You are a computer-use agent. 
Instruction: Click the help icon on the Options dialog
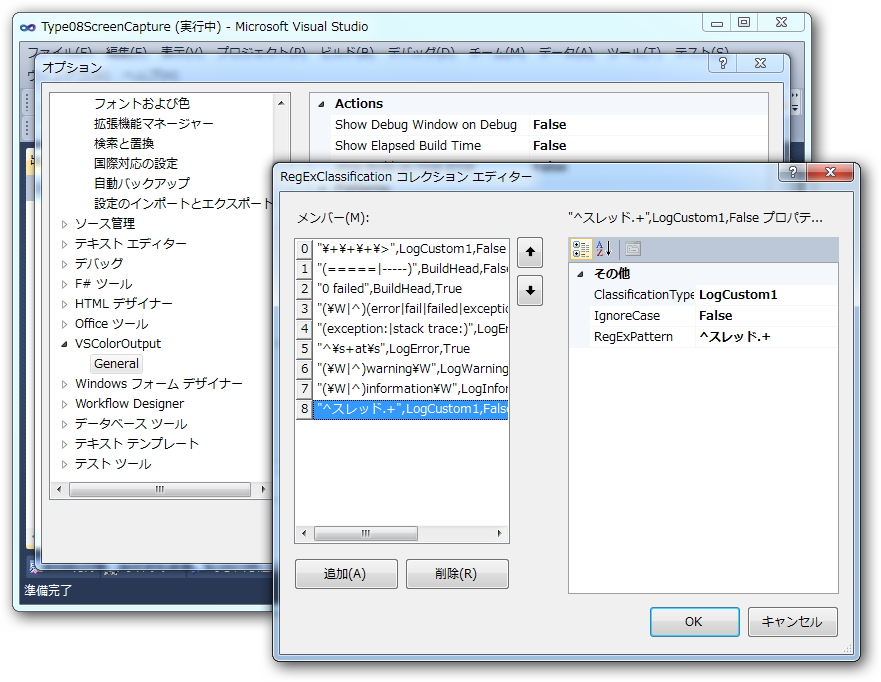(722, 62)
